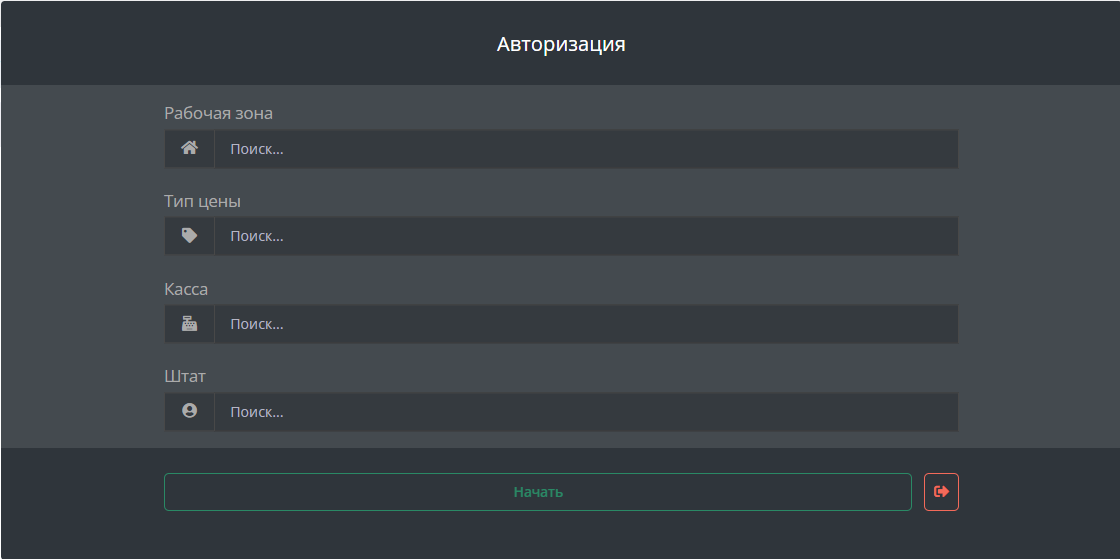Focus the Поиск... placeholder under Штат
1120x559 pixels.
(256, 412)
